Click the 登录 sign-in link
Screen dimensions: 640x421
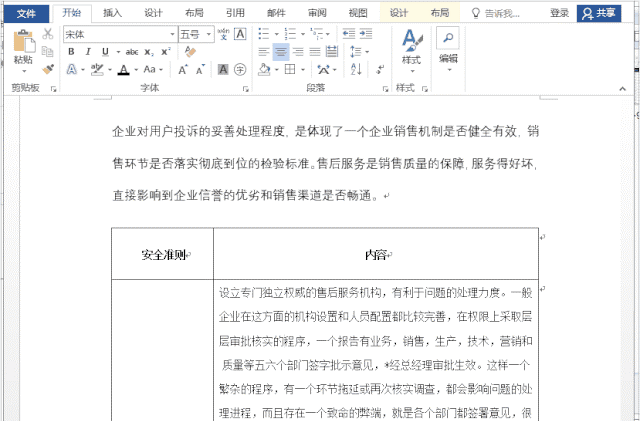tap(559, 13)
